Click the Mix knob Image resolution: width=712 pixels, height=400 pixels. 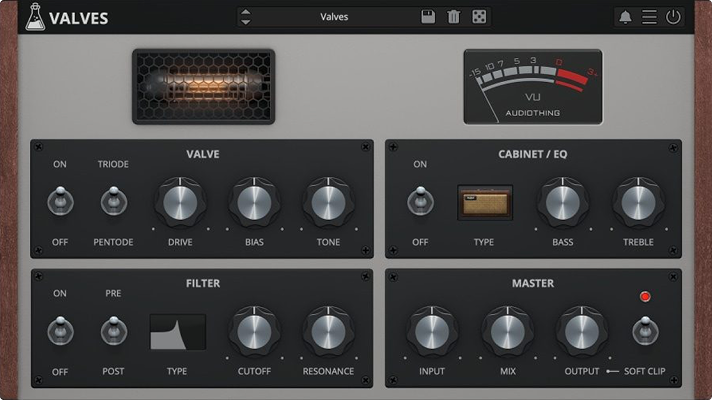(x=507, y=332)
